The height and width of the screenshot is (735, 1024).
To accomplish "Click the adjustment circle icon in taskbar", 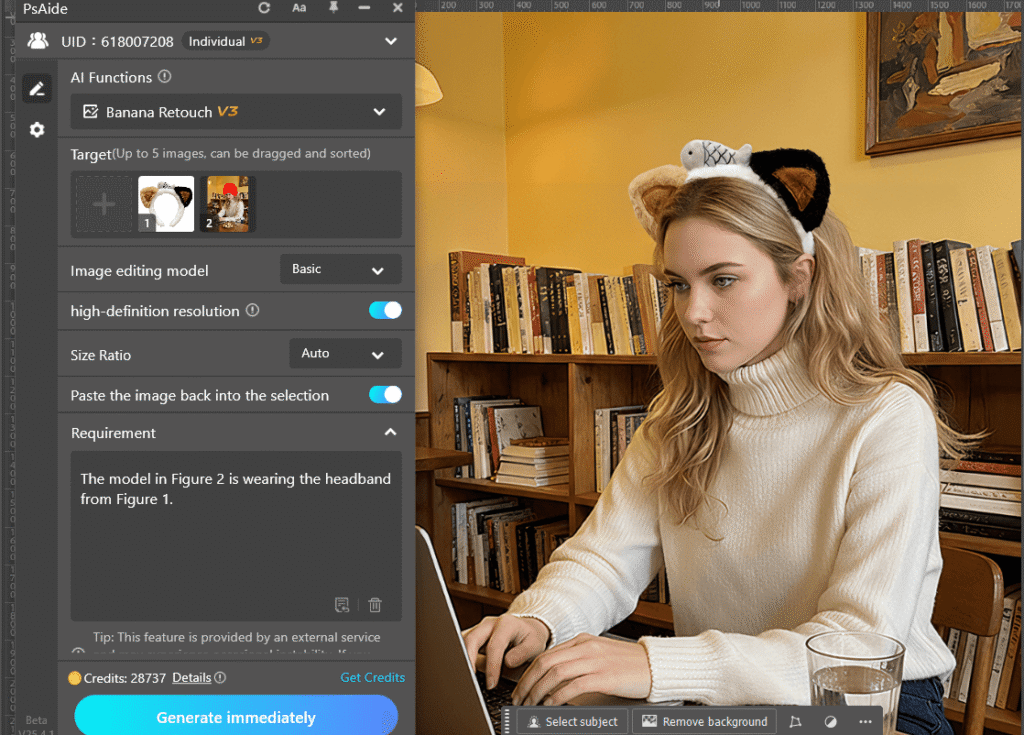I will pos(830,721).
